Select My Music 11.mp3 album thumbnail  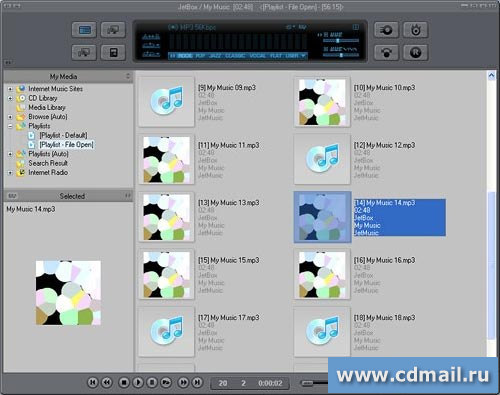[x=166, y=159]
